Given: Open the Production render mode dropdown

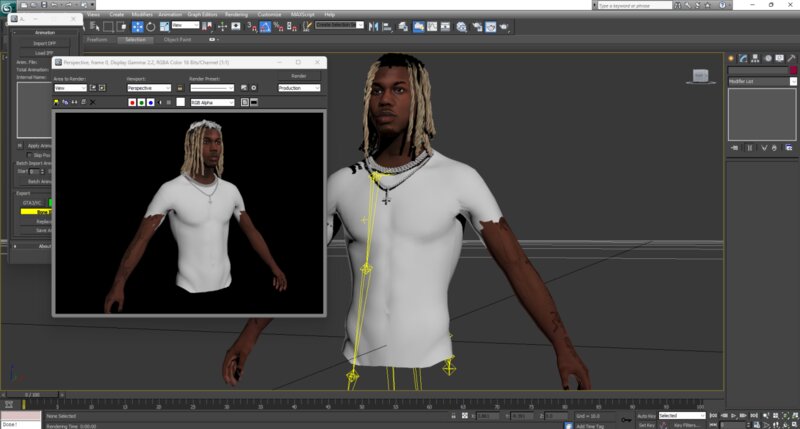Looking at the screenshot, I should tap(298, 88).
